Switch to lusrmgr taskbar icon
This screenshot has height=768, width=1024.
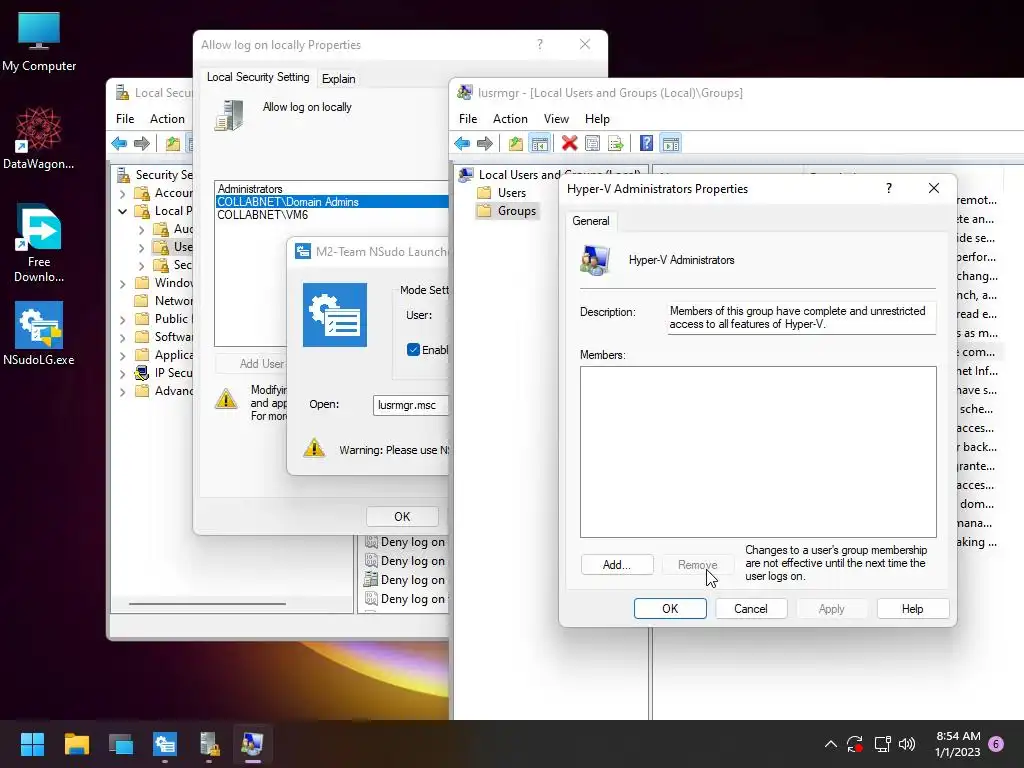253,744
